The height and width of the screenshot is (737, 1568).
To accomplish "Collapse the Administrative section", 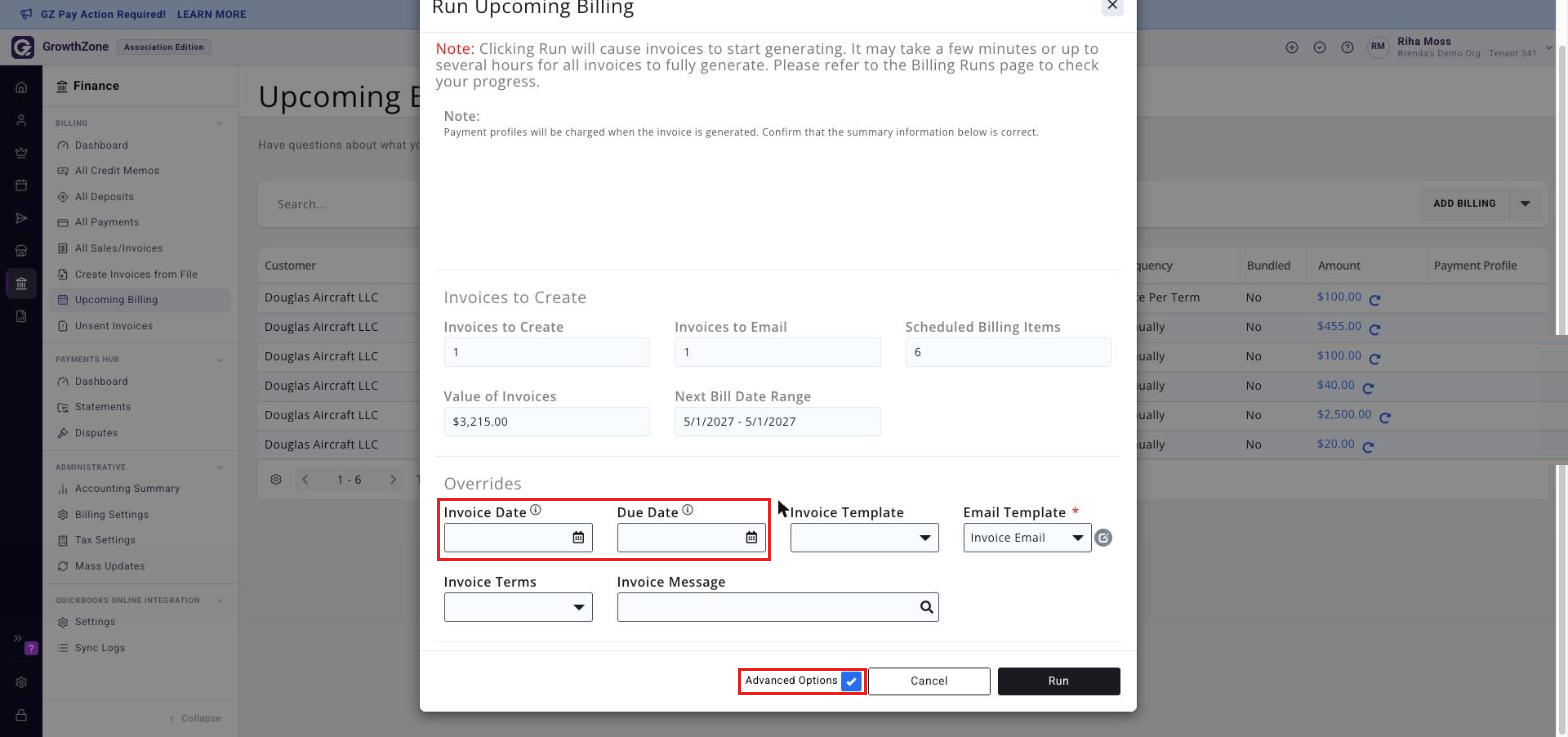I will pos(219,467).
